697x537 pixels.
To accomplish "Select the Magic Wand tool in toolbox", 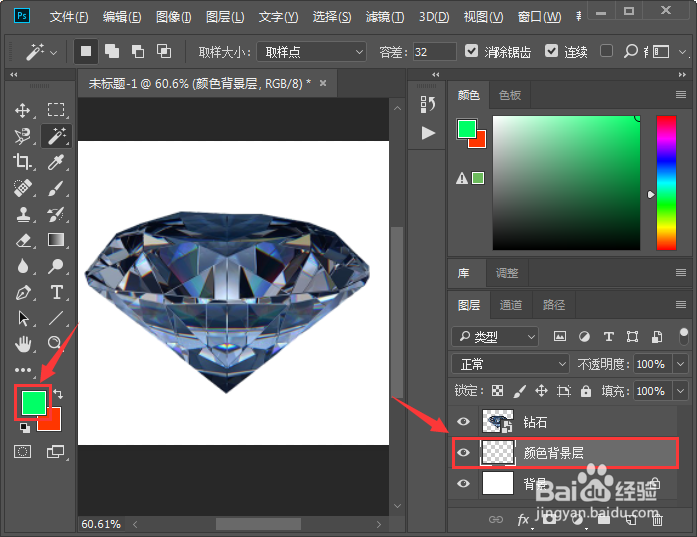I will (56, 136).
